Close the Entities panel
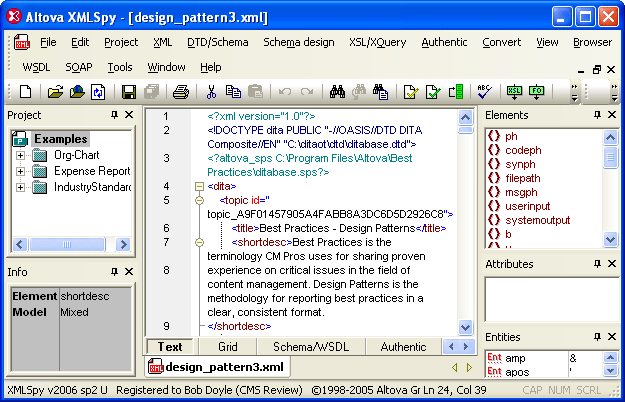625x402 pixels. point(612,337)
